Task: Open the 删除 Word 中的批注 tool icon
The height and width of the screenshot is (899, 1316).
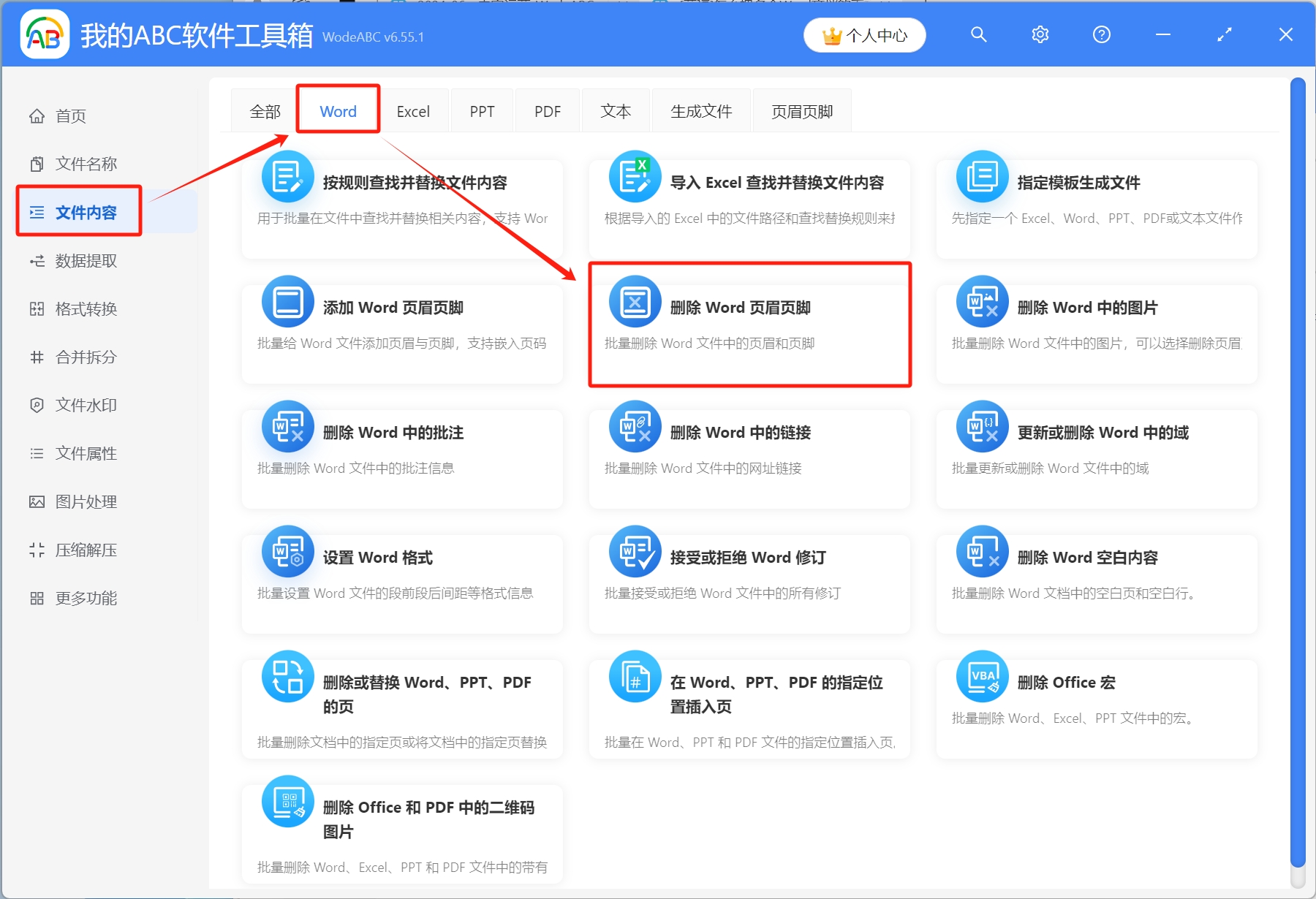Action: pyautogui.click(x=287, y=426)
